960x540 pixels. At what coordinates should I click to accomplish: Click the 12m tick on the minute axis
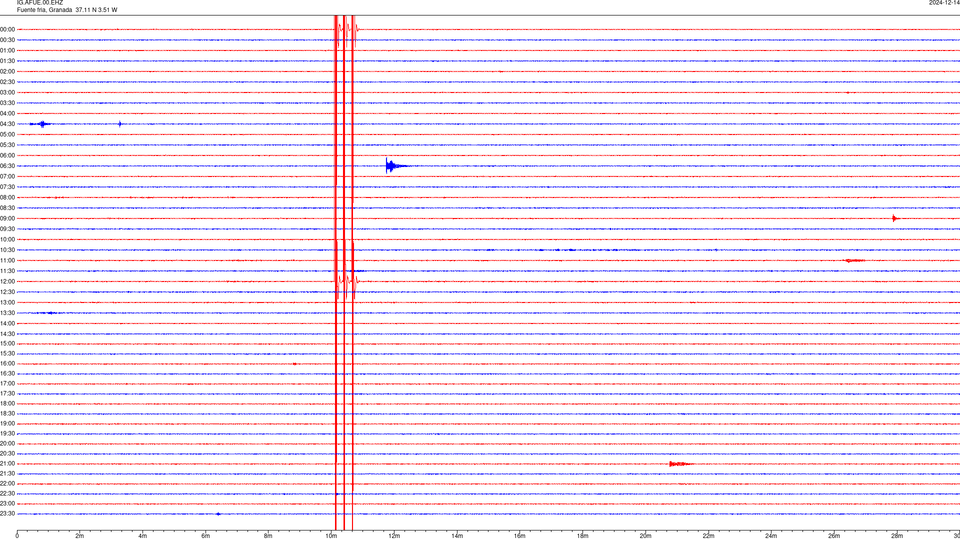click(x=394, y=536)
